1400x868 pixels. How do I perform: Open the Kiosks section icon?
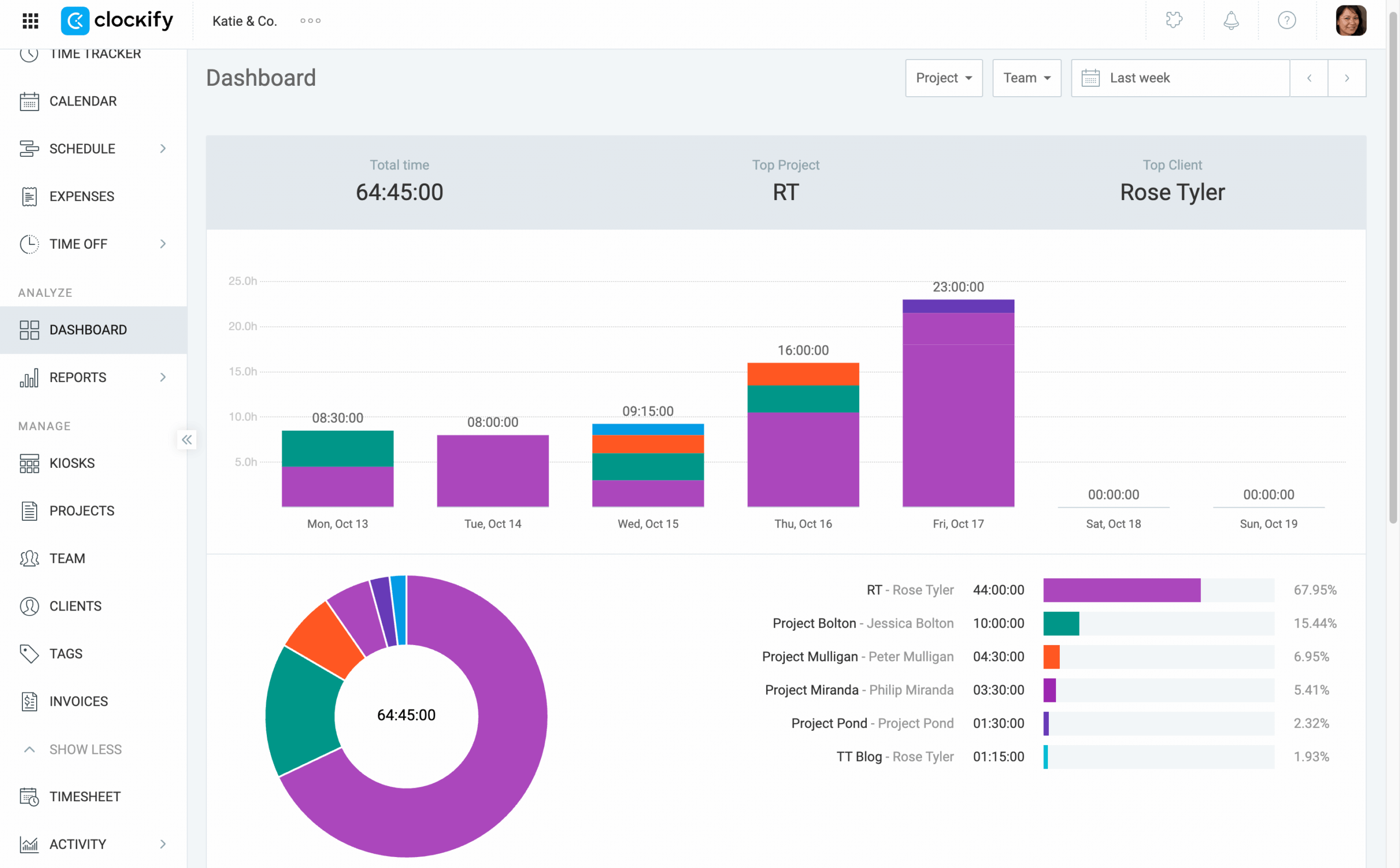coord(30,463)
